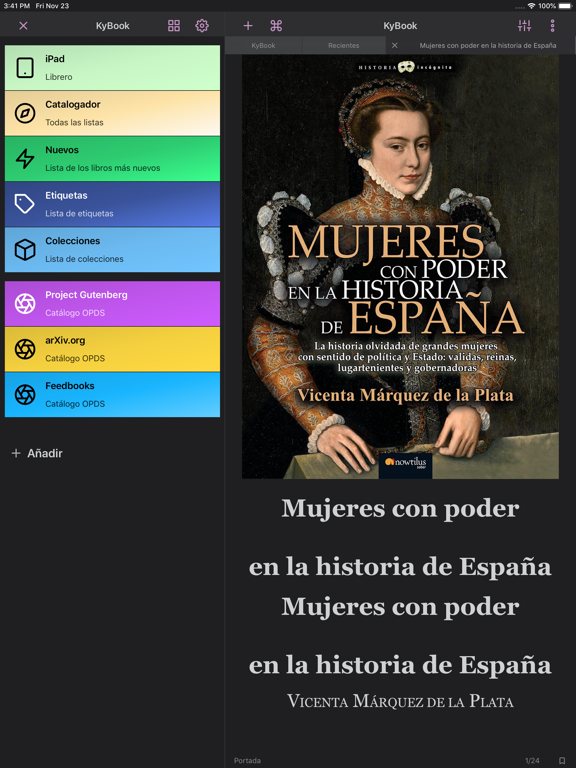The width and height of the screenshot is (576, 768).
Task: Open the Etiquetas tag list
Action: 112,204
